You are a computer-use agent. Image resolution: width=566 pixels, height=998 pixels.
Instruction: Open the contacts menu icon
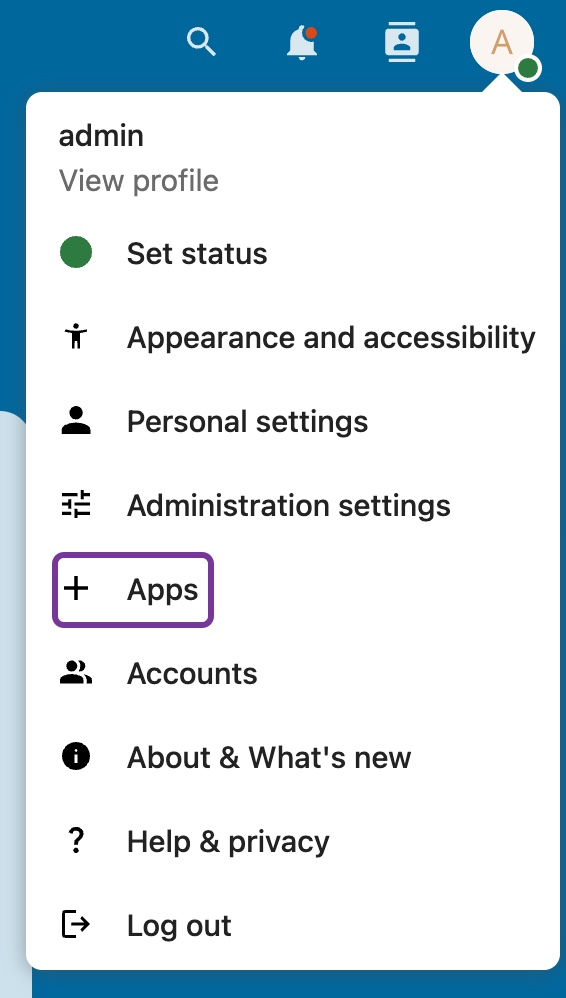pyautogui.click(x=402, y=43)
